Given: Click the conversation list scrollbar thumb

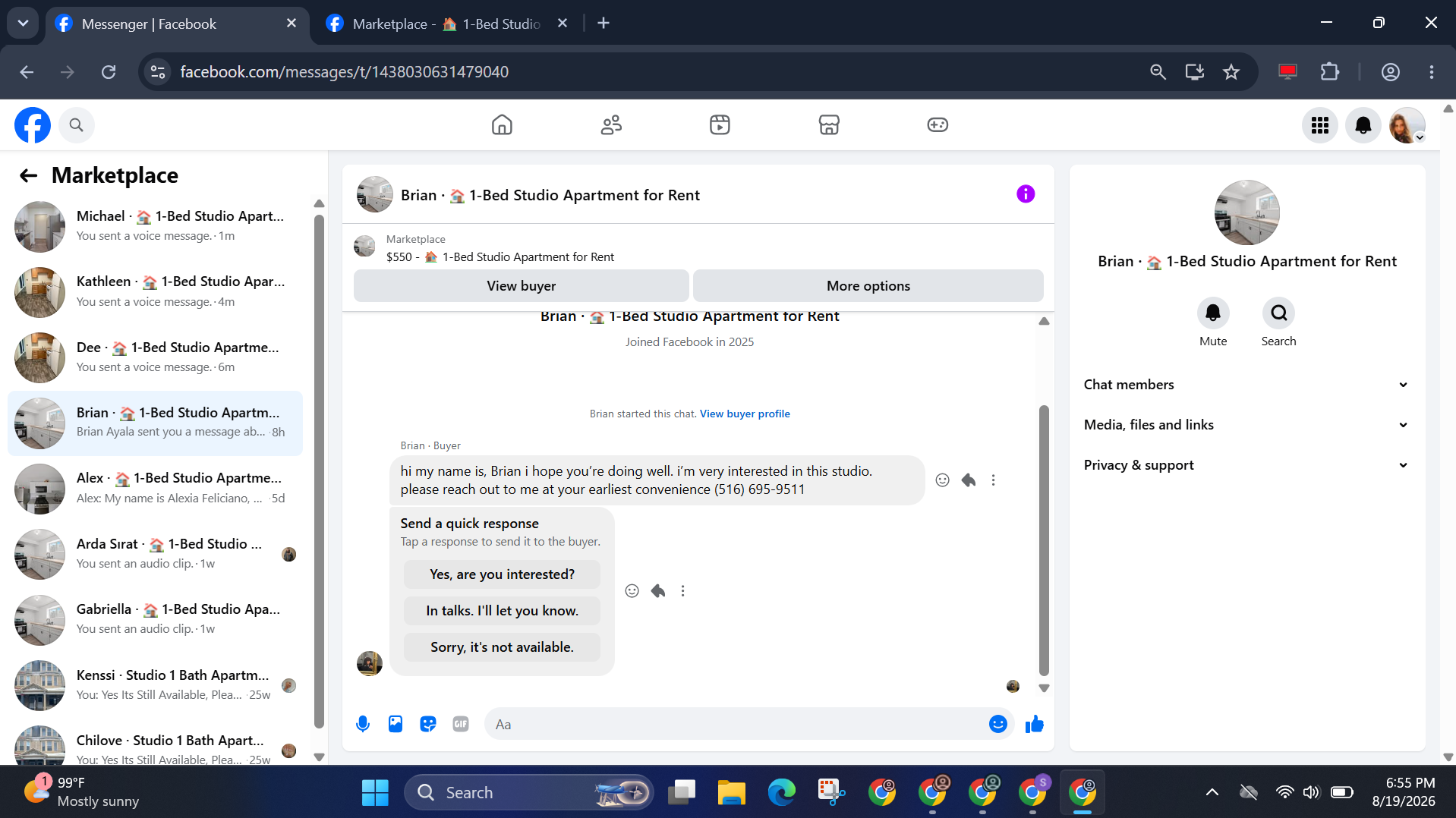Looking at the screenshot, I should (319, 471).
